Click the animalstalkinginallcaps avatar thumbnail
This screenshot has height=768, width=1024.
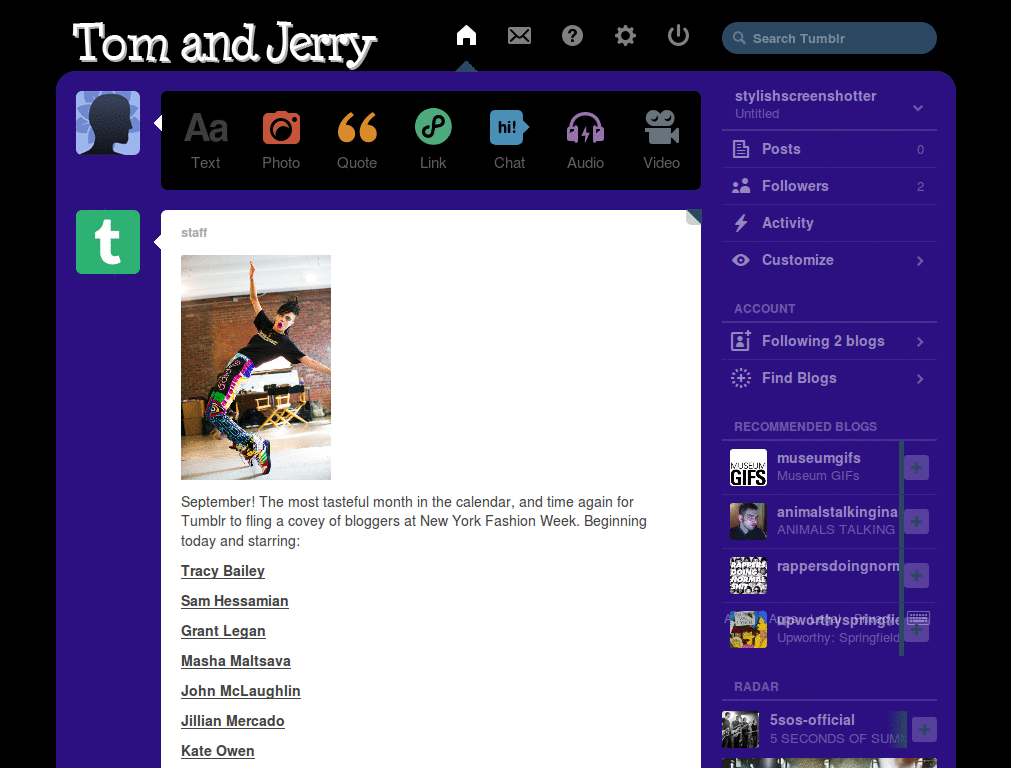point(748,521)
